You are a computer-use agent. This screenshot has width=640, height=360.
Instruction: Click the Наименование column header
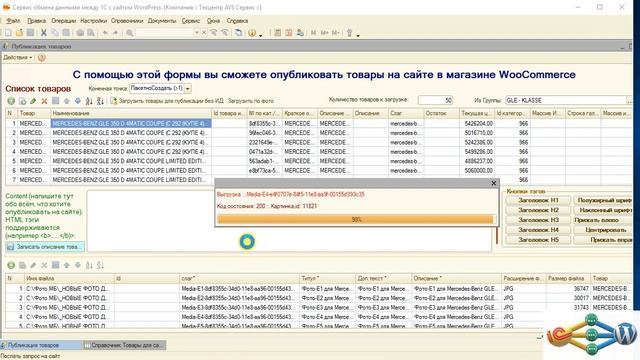pyautogui.click(x=131, y=113)
